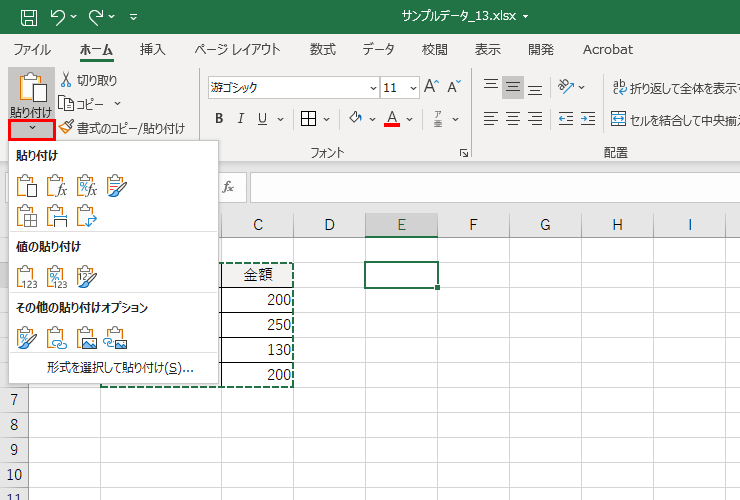Expand the Underline style dropdown arrow

click(280, 119)
